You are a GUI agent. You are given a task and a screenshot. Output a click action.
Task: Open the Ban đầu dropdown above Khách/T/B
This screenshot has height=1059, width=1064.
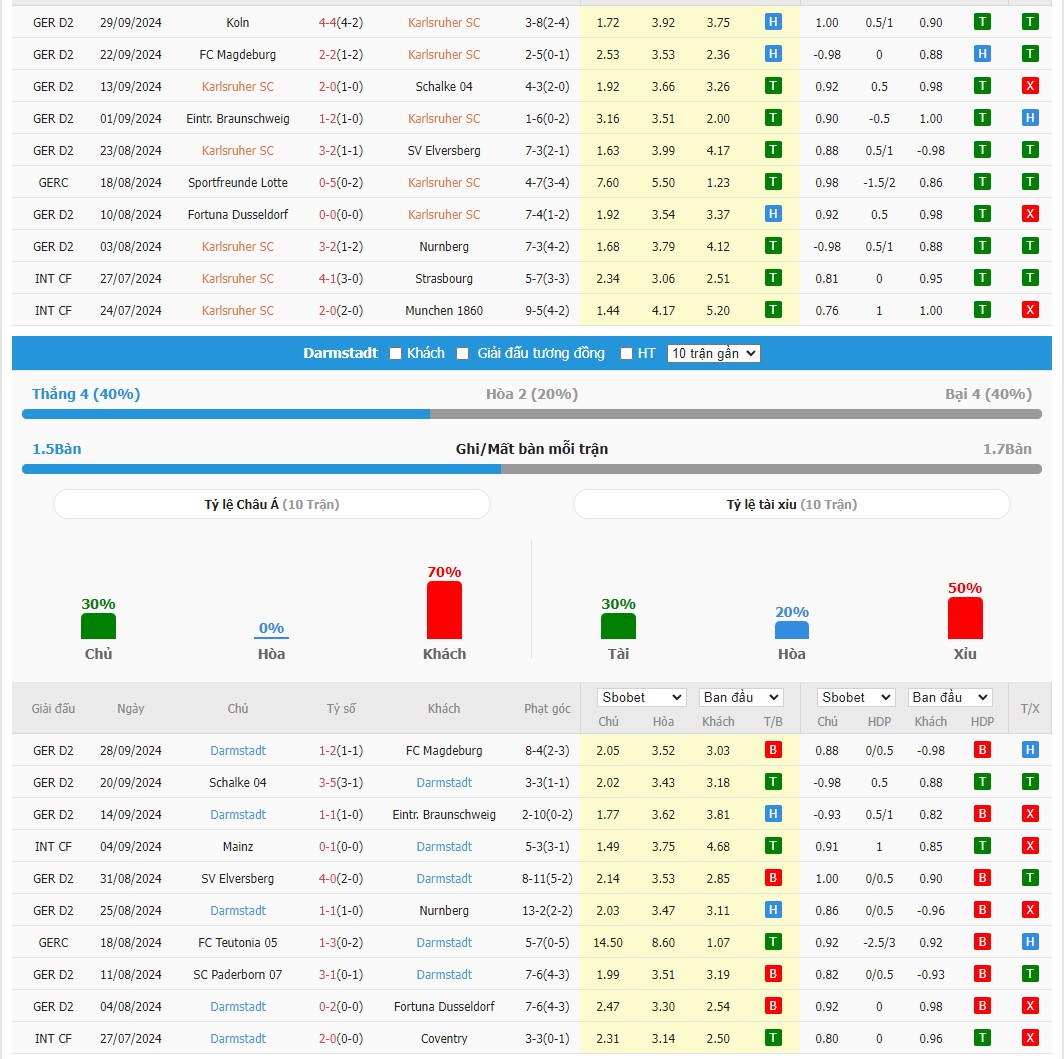click(741, 697)
